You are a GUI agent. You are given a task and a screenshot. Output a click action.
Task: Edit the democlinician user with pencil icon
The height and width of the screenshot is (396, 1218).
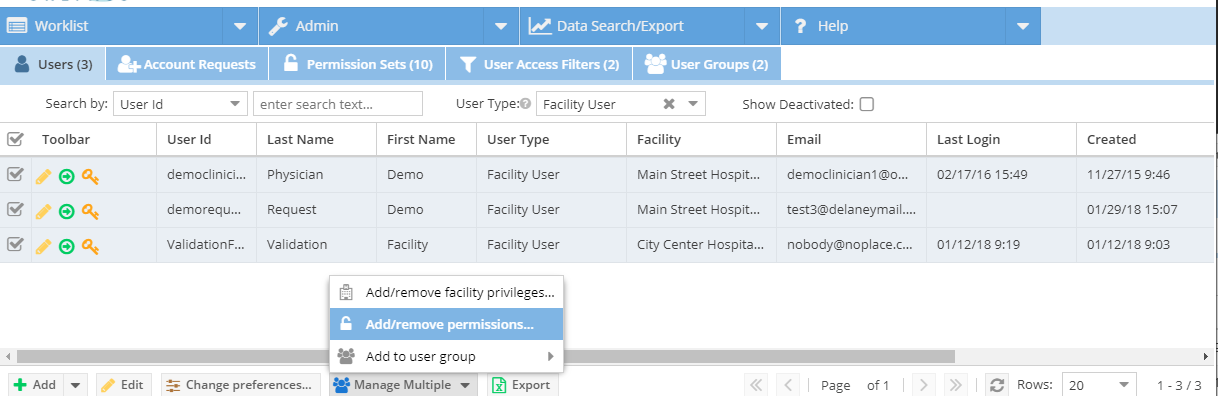(x=43, y=177)
